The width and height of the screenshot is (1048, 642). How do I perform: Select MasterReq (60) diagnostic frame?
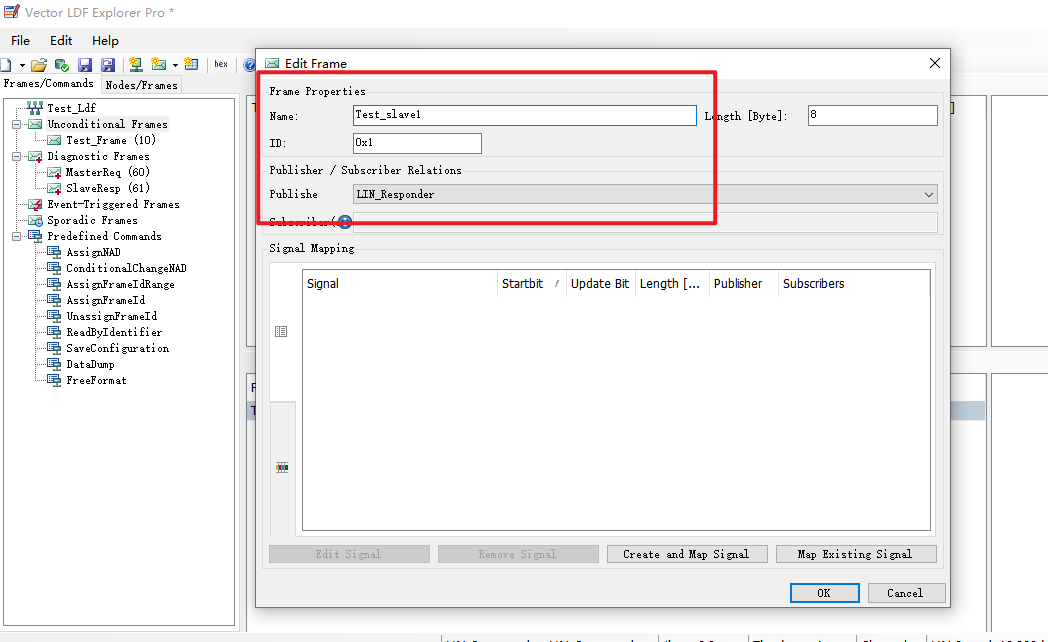108,172
